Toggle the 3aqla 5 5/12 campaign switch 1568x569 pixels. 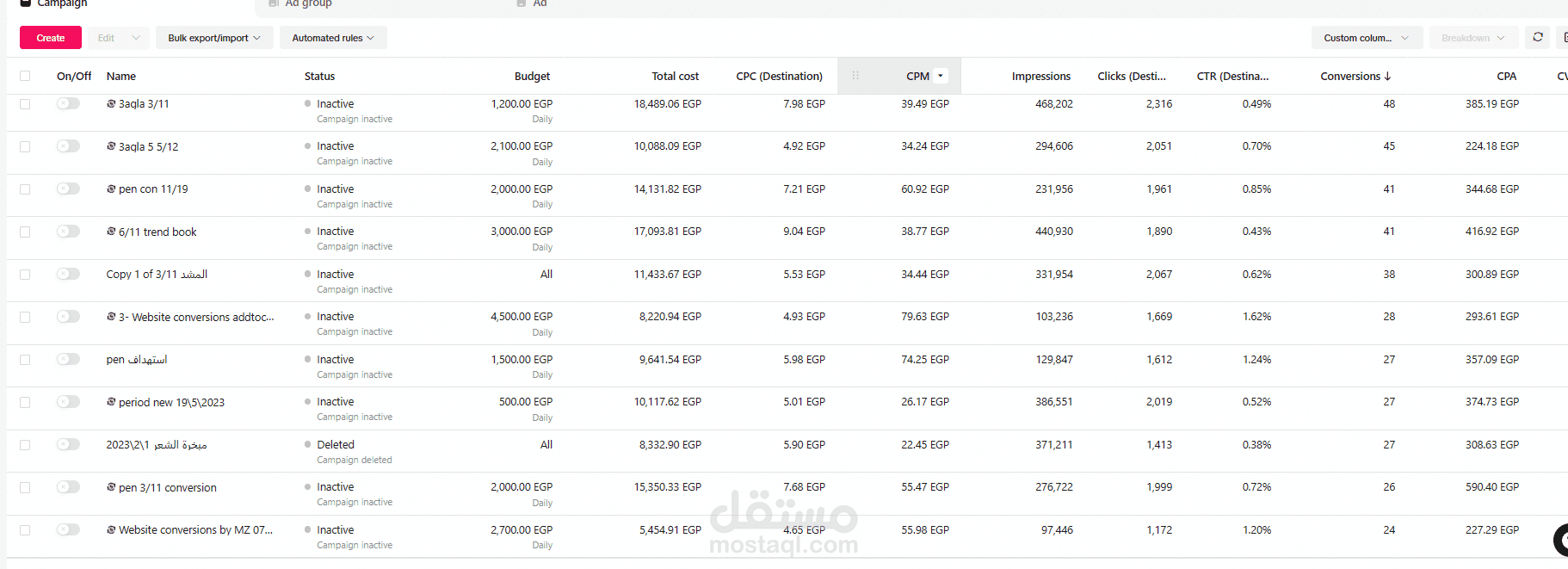point(68,146)
